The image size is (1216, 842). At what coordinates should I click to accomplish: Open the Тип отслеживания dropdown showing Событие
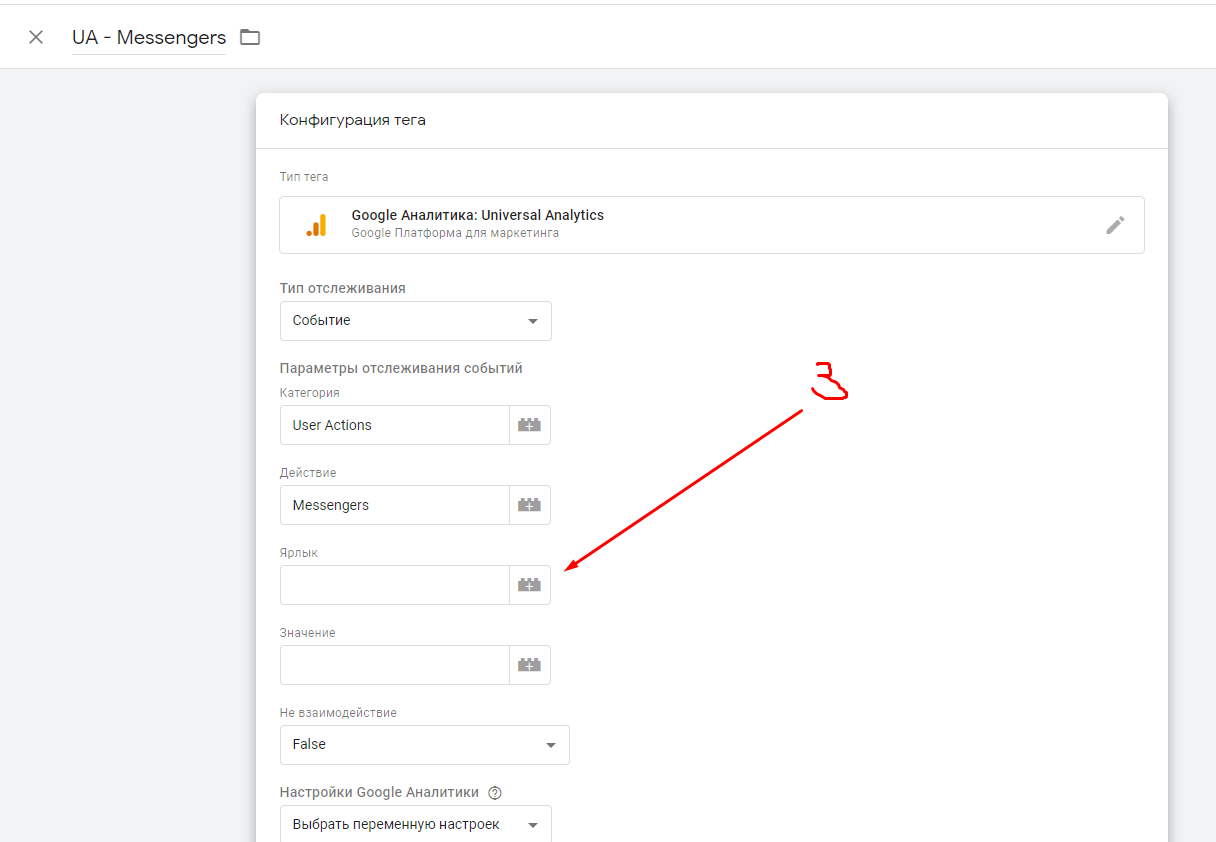pos(415,321)
